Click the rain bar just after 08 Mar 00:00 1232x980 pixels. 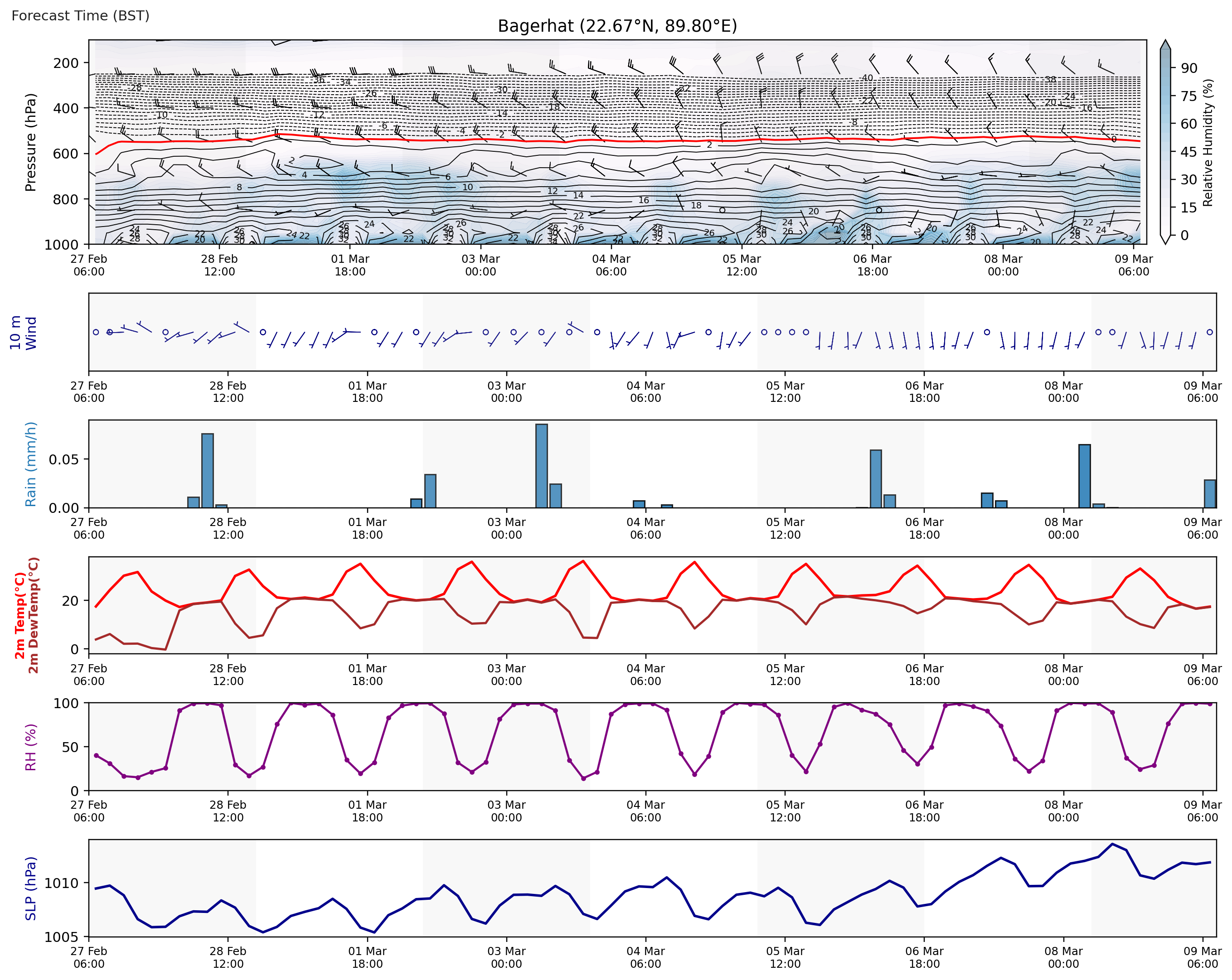click(1084, 476)
